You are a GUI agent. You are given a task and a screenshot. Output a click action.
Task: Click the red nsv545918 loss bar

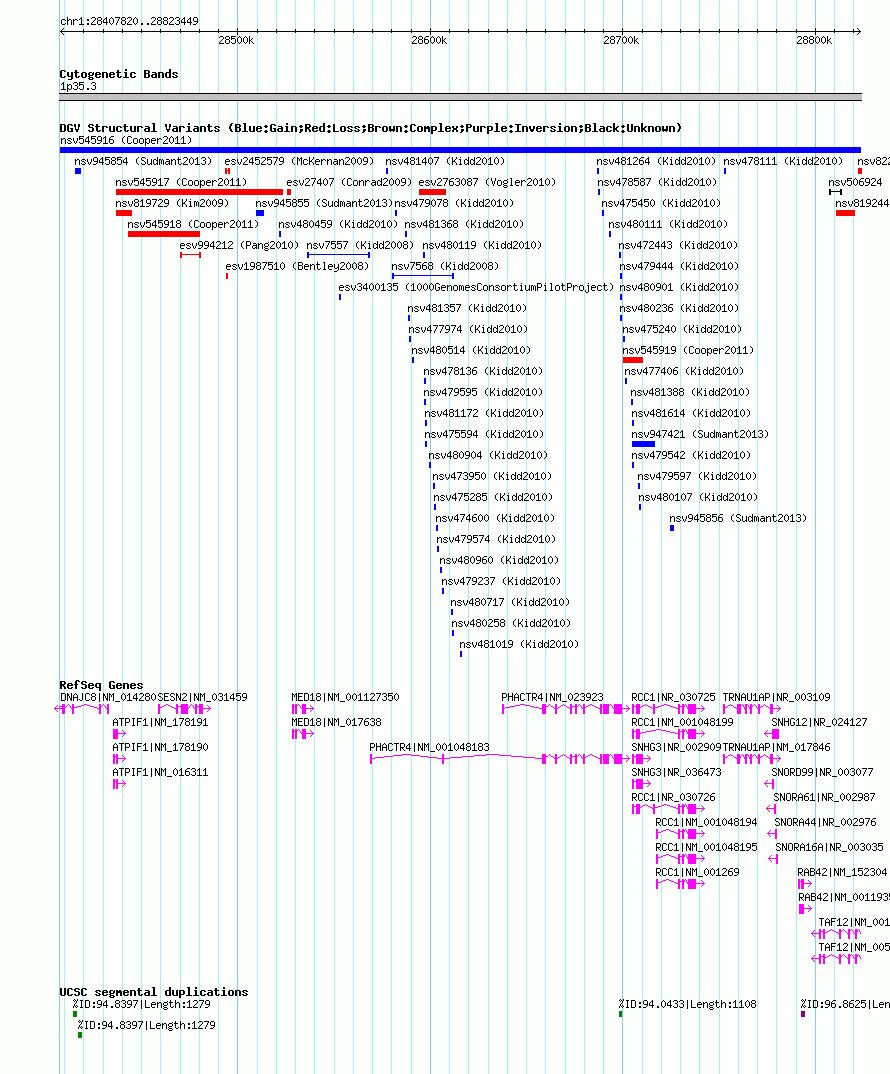(164, 234)
